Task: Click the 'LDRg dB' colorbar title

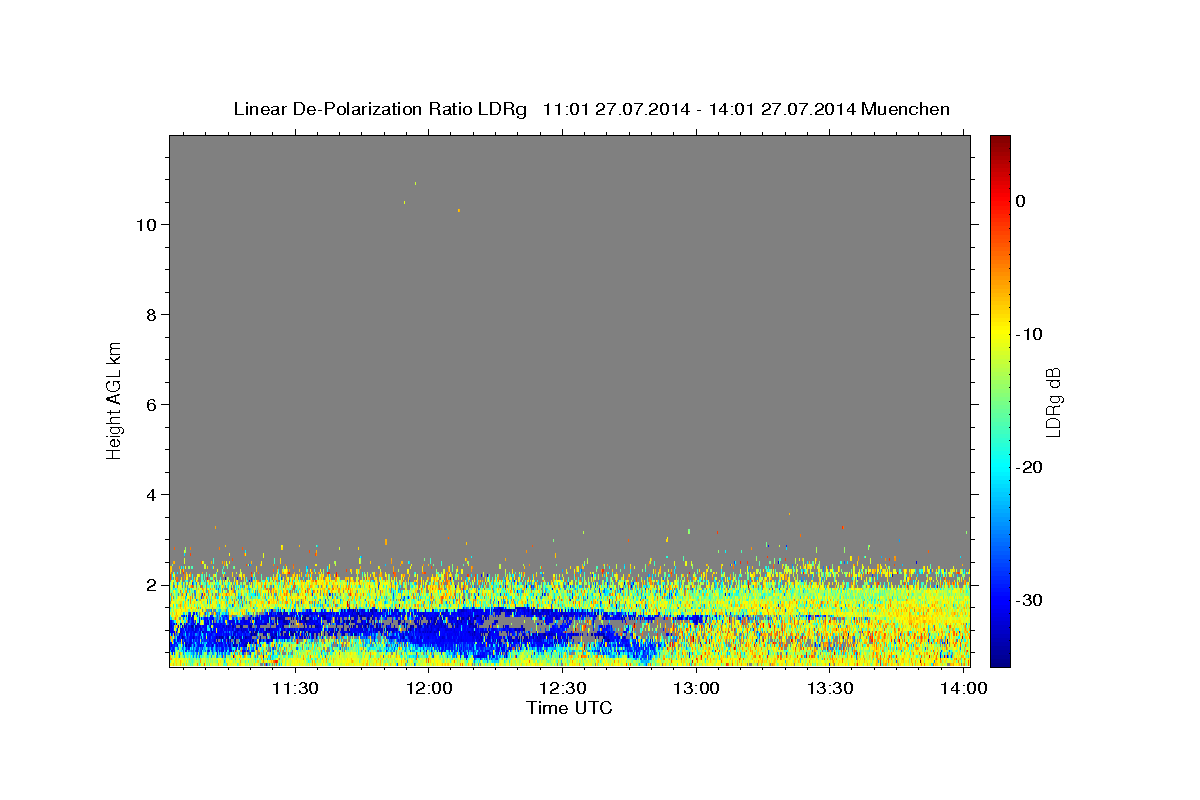Action: point(1053,401)
